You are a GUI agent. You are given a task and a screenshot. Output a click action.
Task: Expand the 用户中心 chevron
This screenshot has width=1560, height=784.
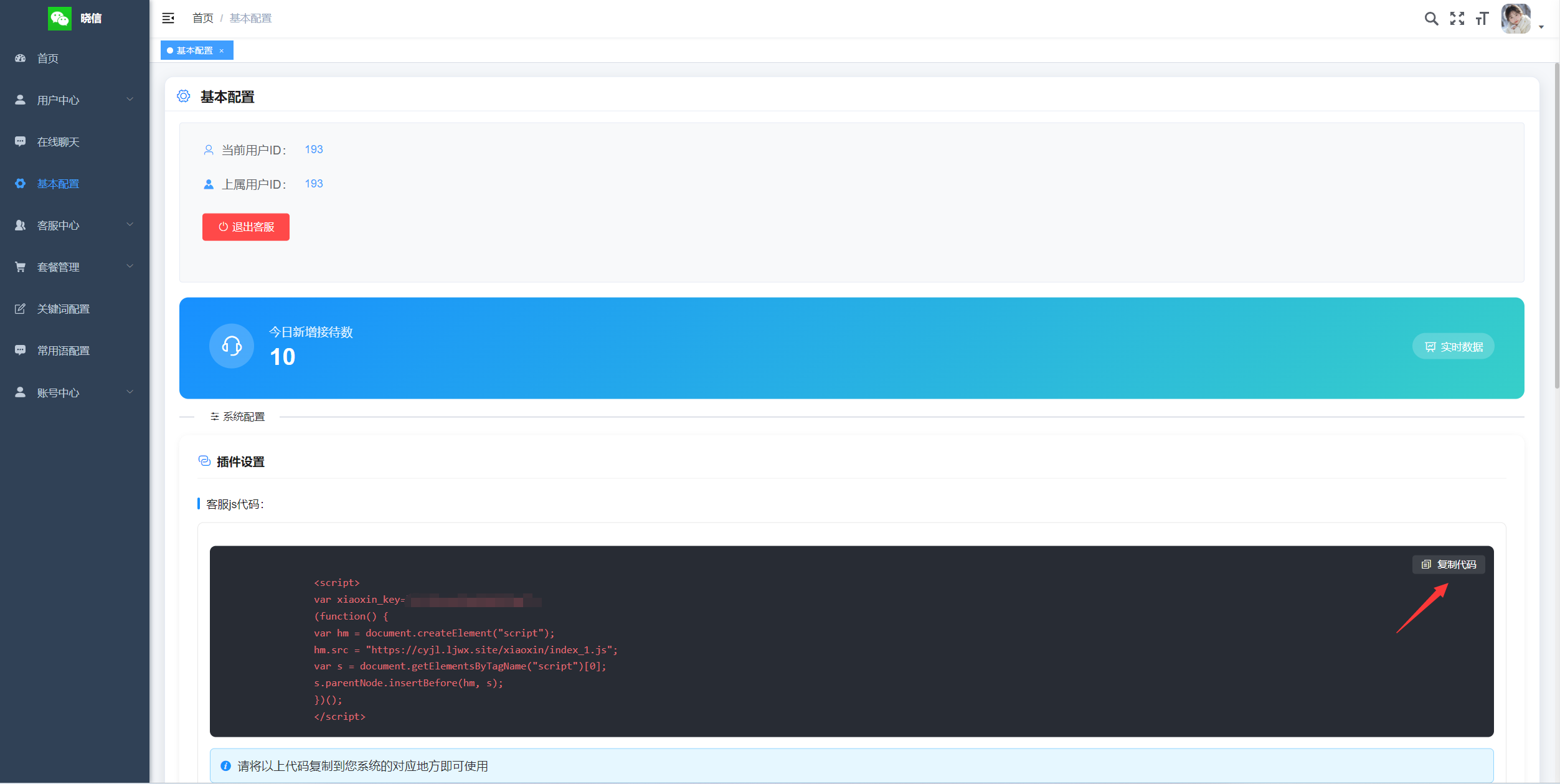click(x=130, y=99)
